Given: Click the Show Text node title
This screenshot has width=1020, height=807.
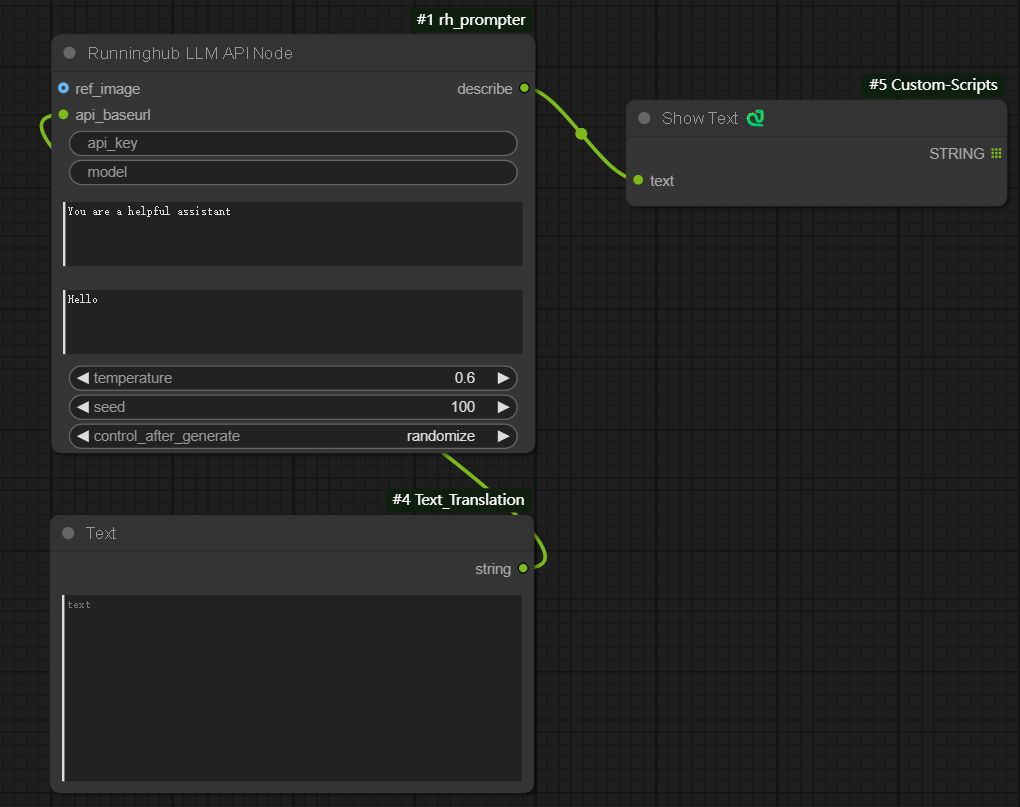Looking at the screenshot, I should click(699, 118).
